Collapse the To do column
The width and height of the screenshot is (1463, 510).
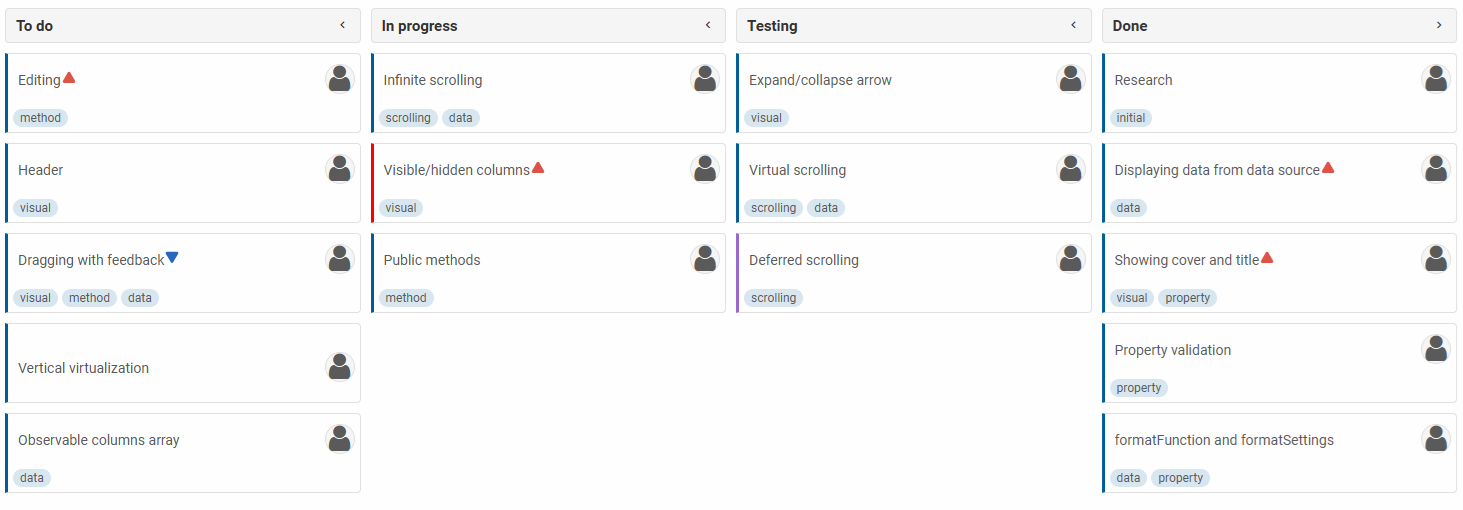tap(343, 25)
